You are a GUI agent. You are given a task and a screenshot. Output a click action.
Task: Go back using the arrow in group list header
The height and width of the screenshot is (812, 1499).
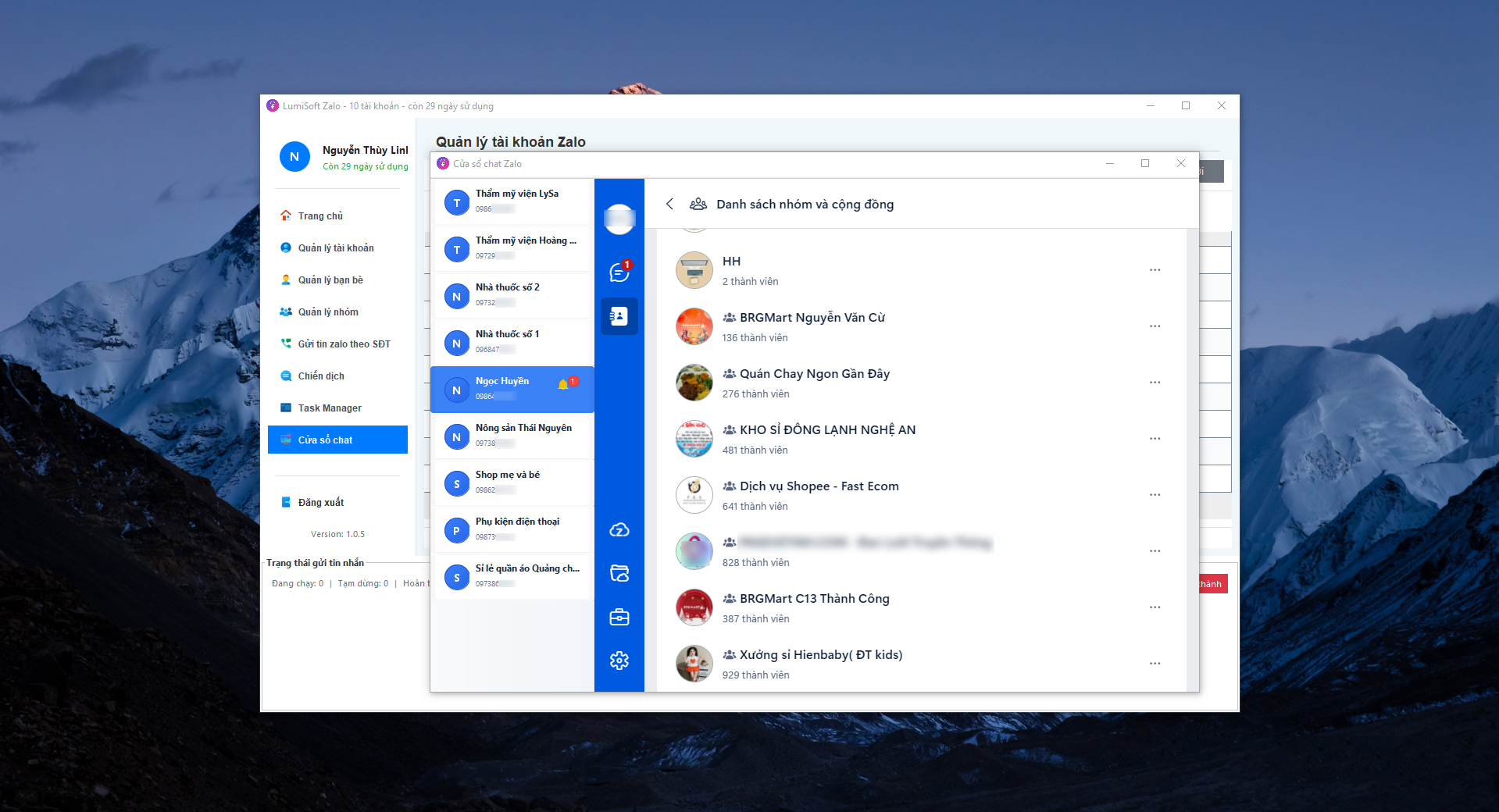pos(670,204)
